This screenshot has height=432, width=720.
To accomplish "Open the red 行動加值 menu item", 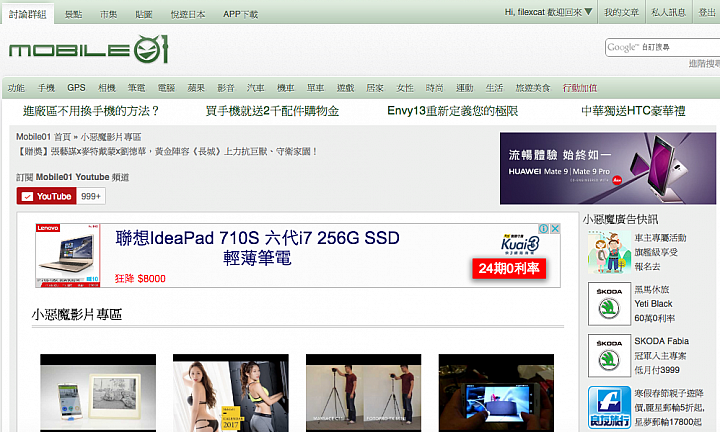I will 580,88.
